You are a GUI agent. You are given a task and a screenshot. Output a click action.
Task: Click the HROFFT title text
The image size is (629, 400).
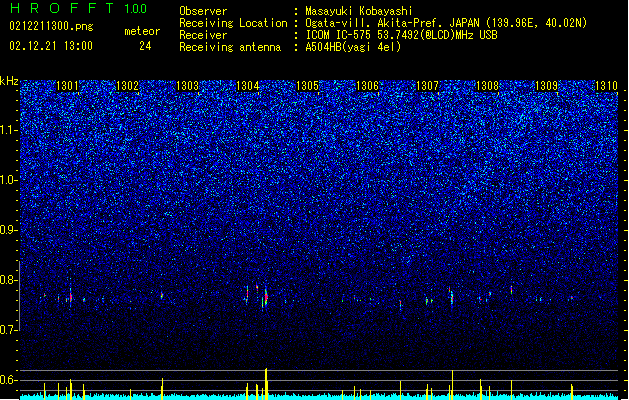[x=62, y=8]
